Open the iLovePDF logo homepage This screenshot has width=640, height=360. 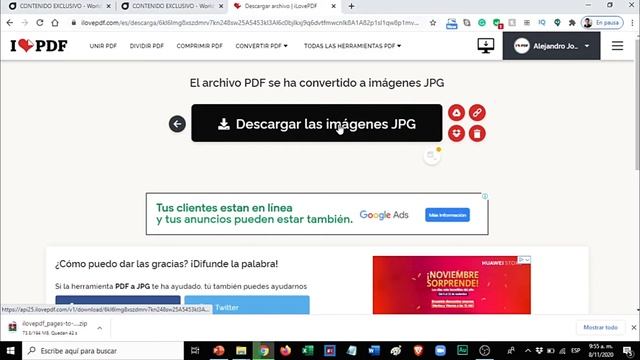pyautogui.click(x=39, y=46)
